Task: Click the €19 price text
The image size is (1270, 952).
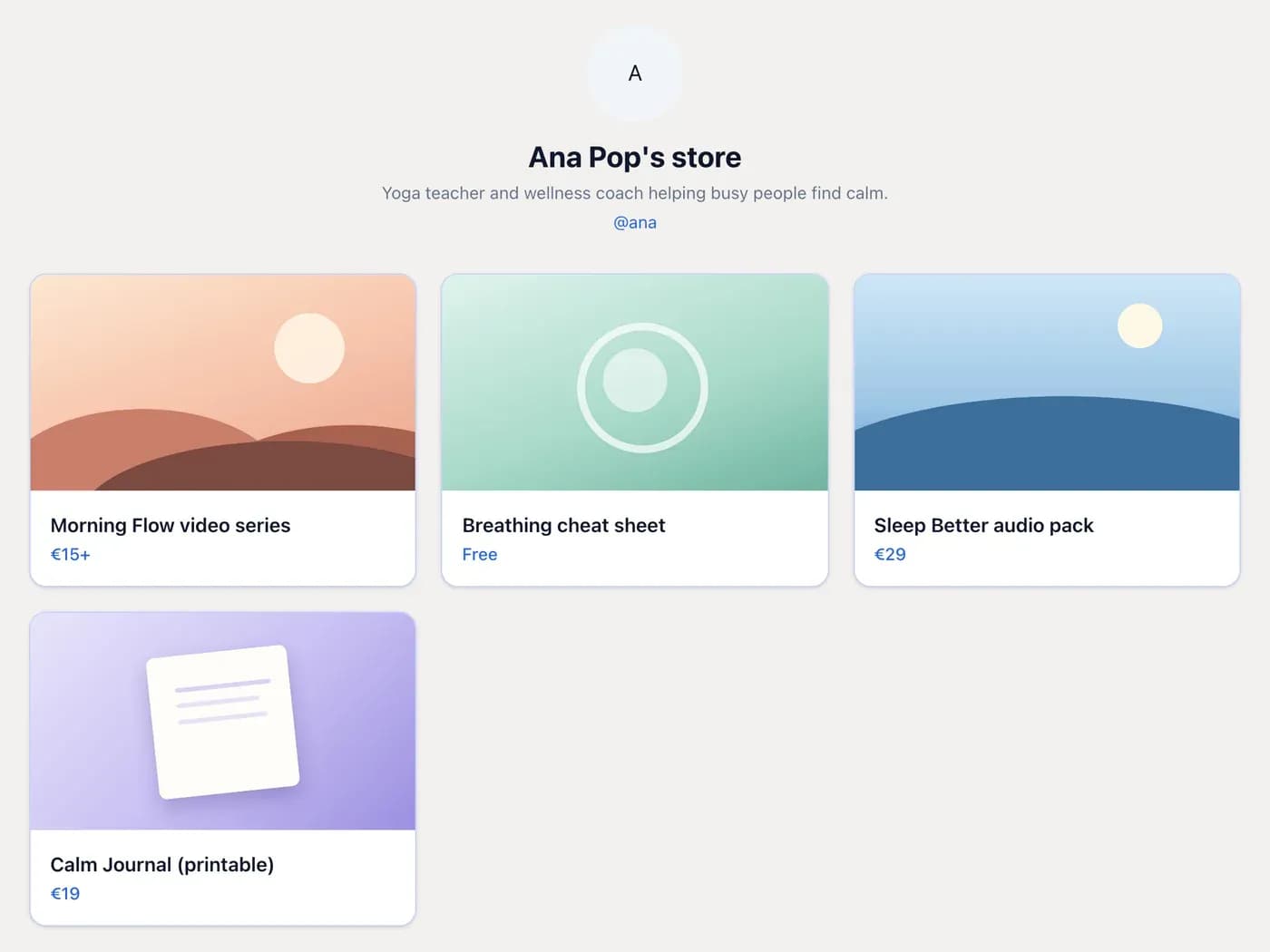Action: coord(65,893)
